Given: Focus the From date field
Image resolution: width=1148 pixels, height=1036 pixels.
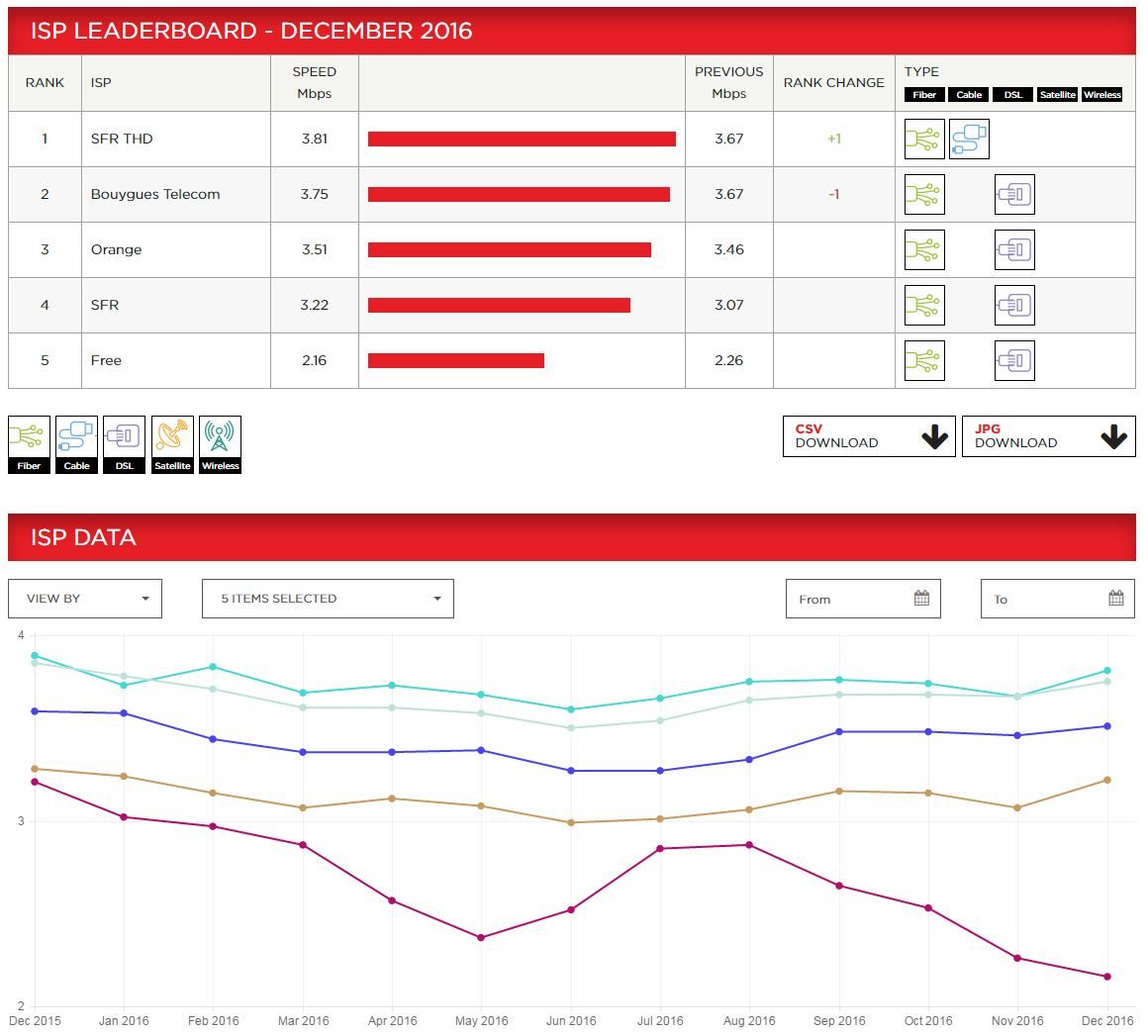Looking at the screenshot, I should [863, 599].
